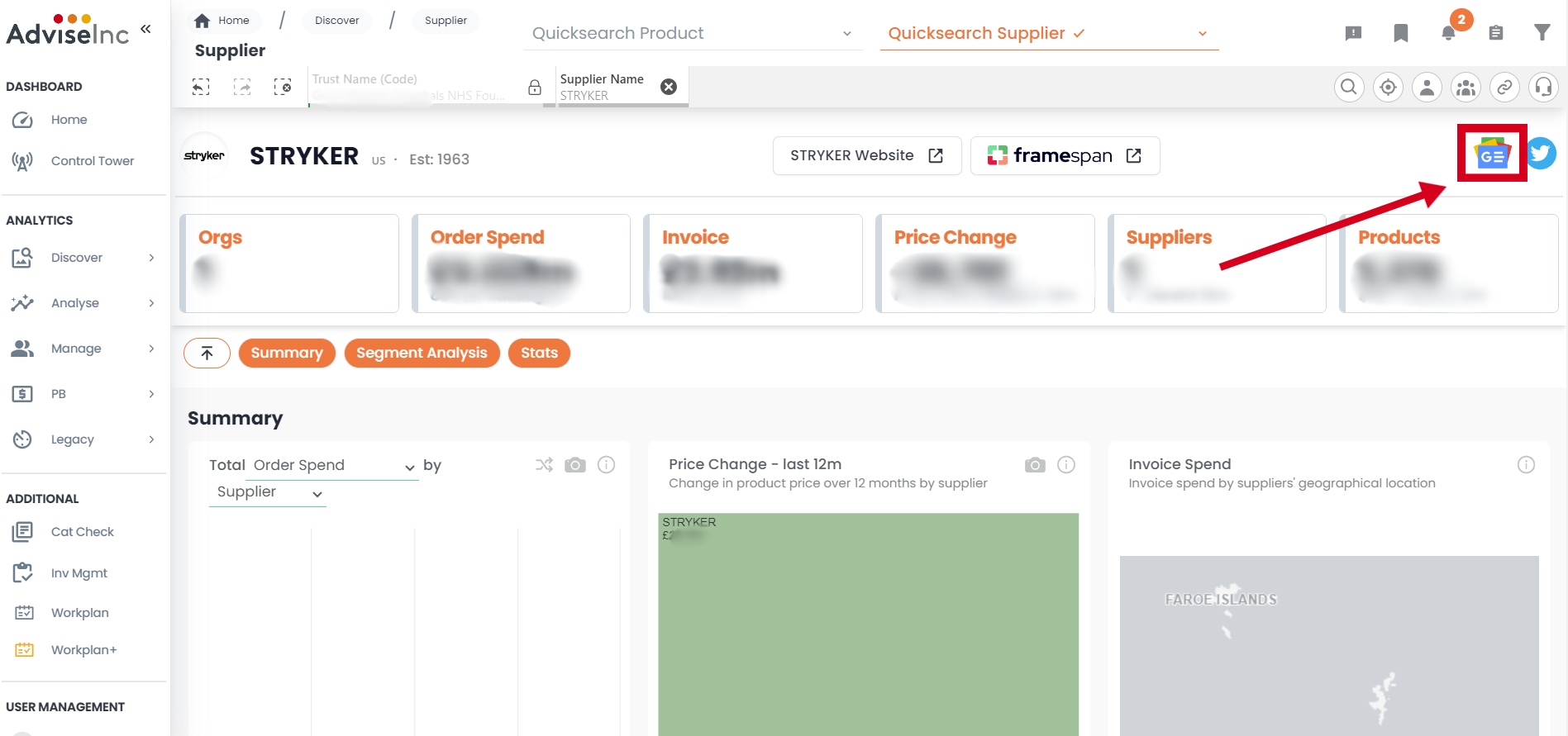1568x736 pixels.
Task: Show info for Invoice Spend map
Action: 1526,465
